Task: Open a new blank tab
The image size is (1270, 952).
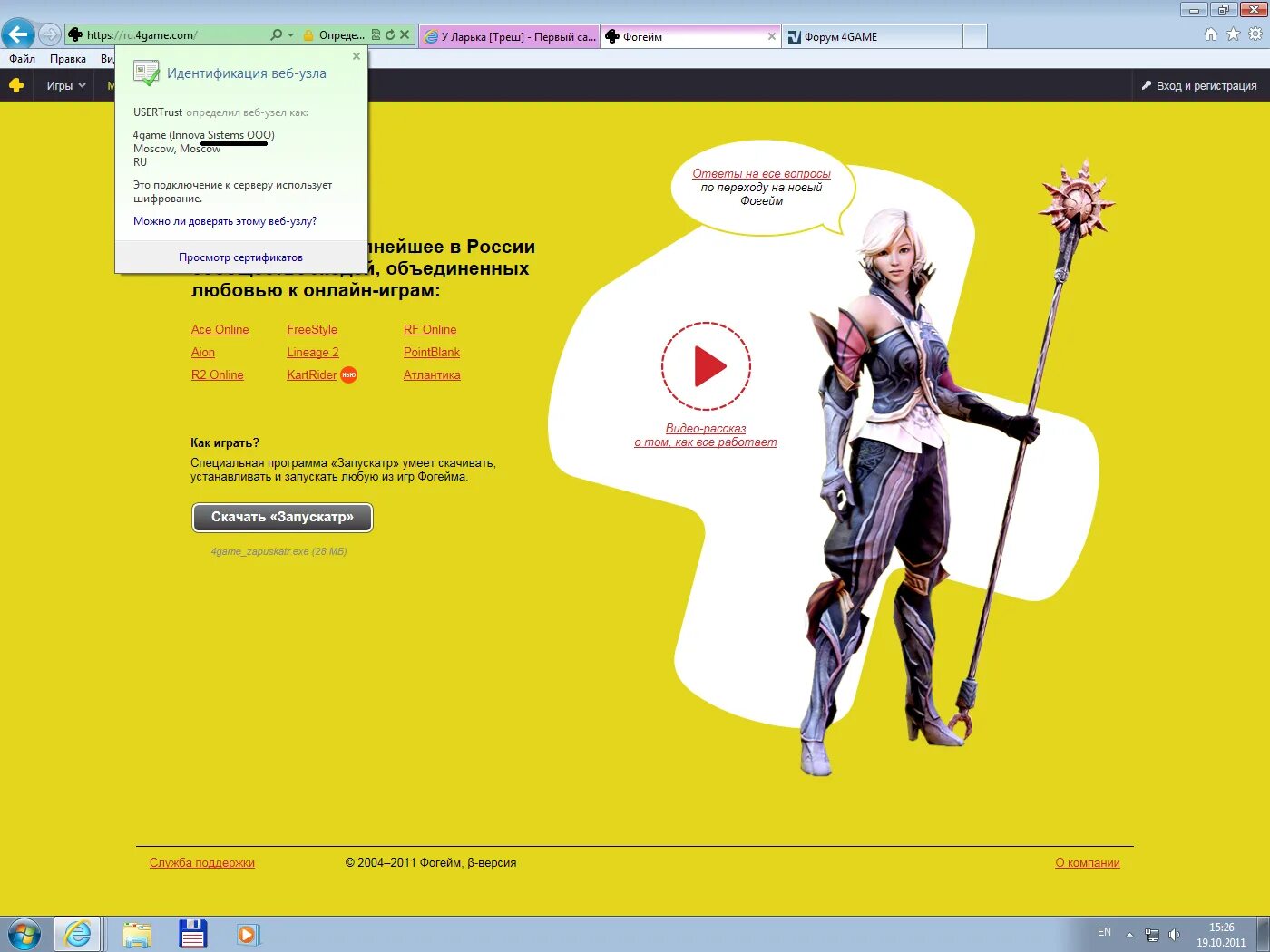Action: coord(974,36)
